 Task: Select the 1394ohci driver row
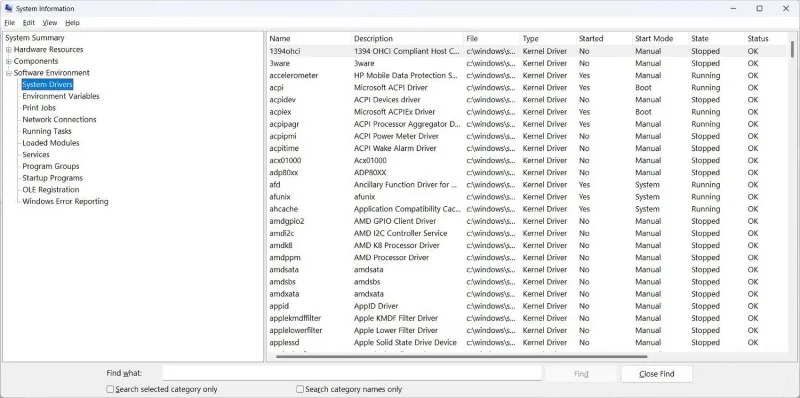click(x=527, y=52)
